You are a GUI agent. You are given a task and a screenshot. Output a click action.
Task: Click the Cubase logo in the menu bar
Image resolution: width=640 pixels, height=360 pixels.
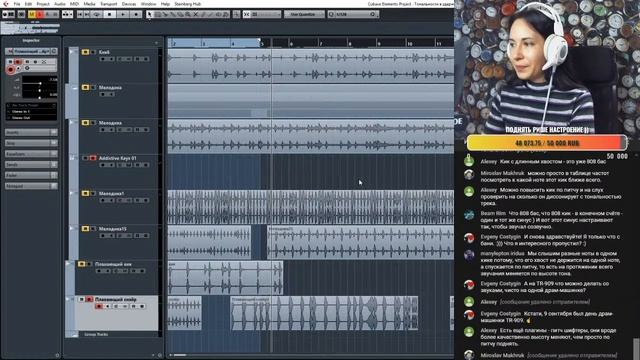click(5, 4)
